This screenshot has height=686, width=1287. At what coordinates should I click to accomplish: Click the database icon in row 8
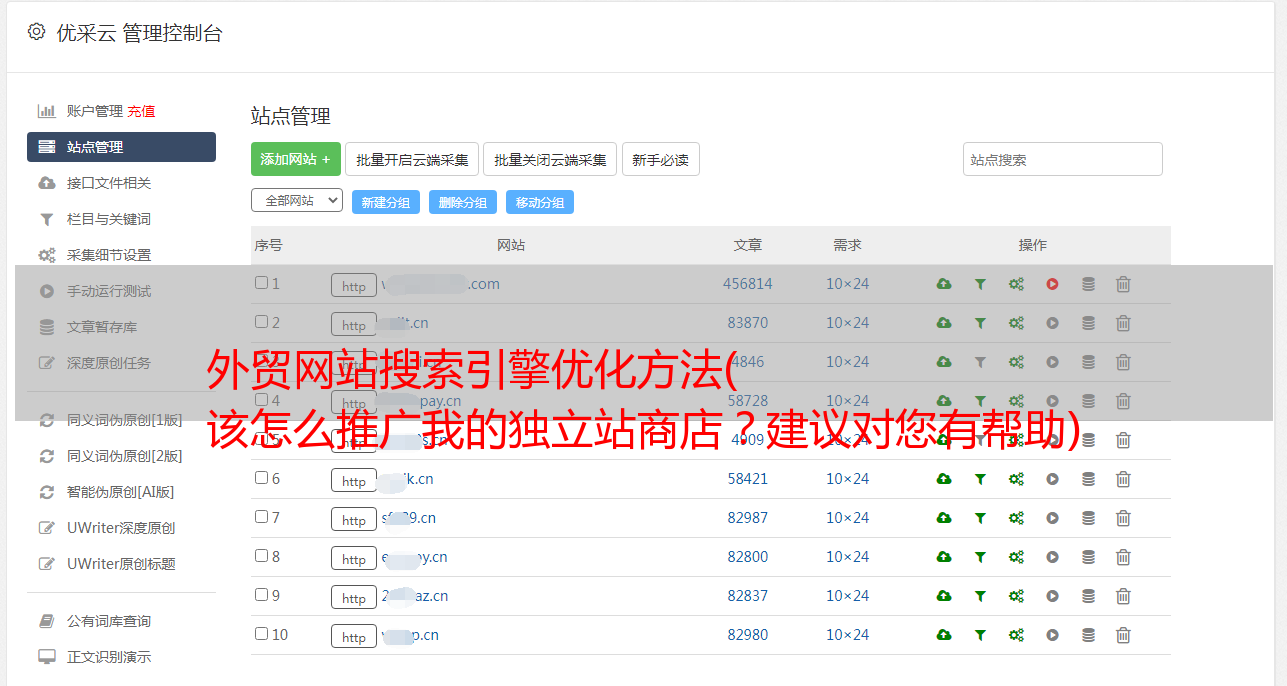[1088, 557]
